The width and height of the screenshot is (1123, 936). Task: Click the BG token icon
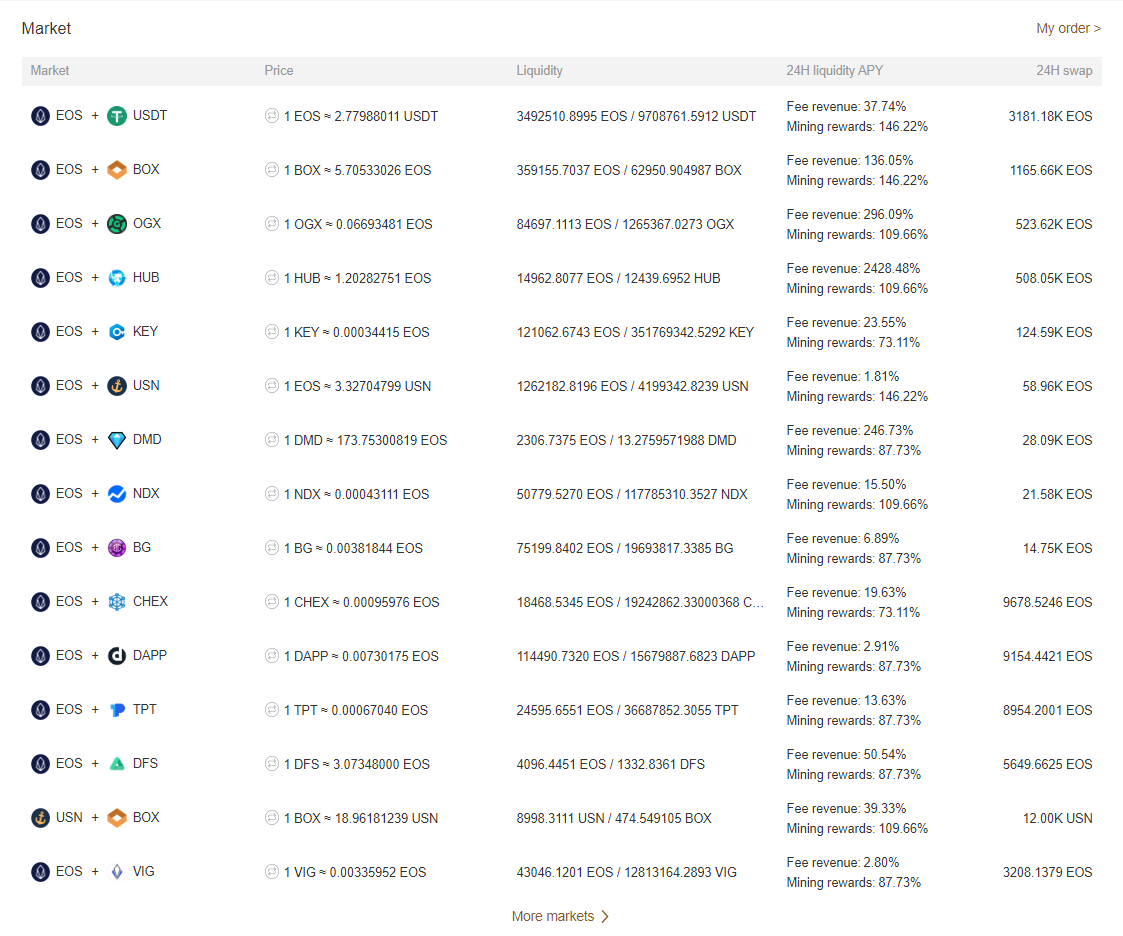click(117, 548)
